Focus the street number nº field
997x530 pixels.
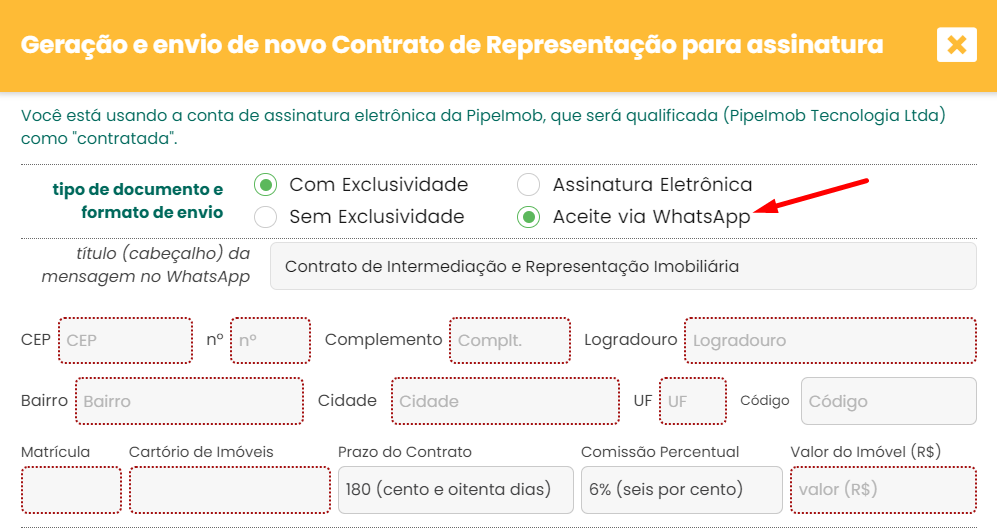270,341
